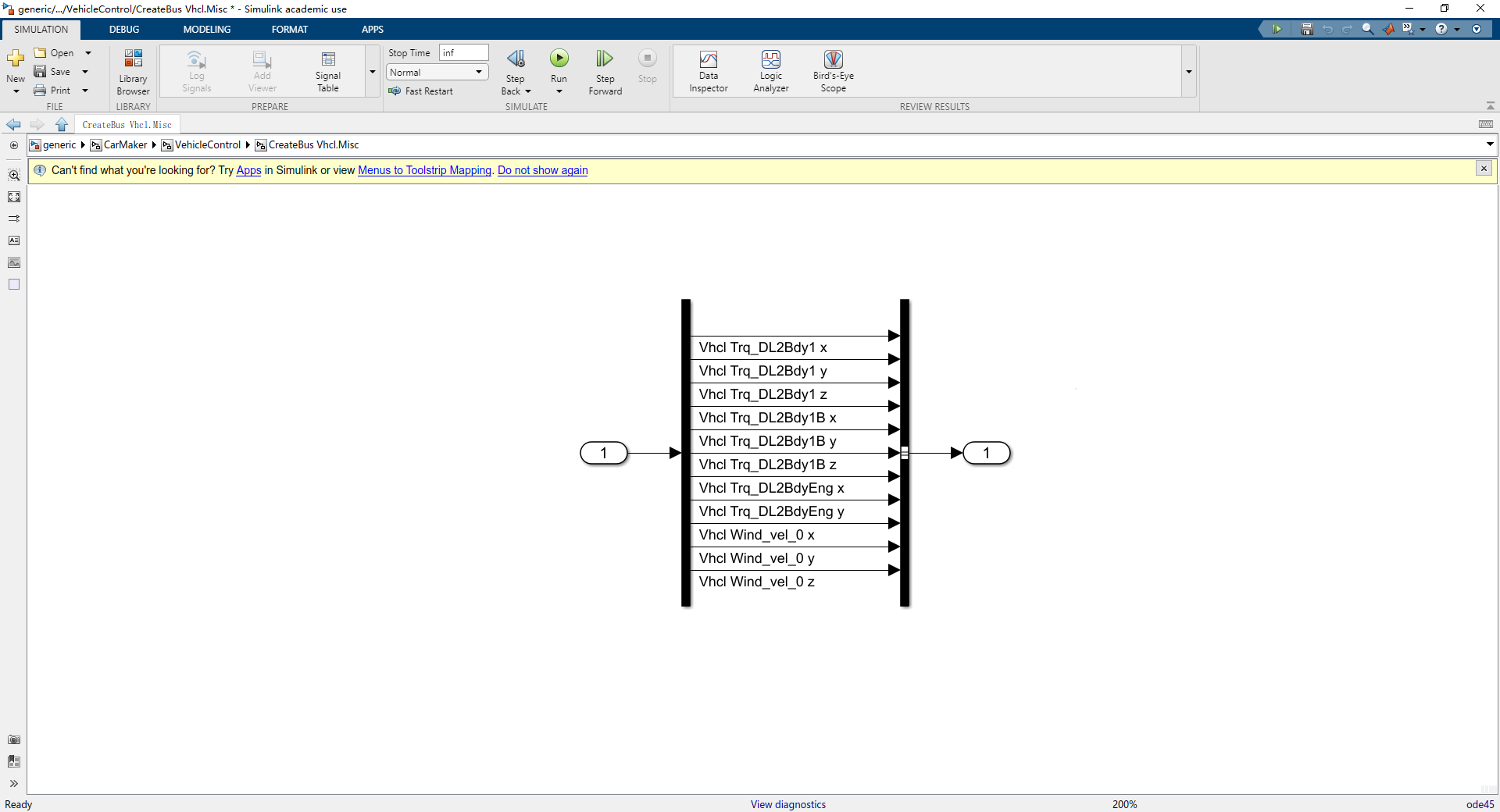Open the Normal simulation mode dropdown

point(437,72)
